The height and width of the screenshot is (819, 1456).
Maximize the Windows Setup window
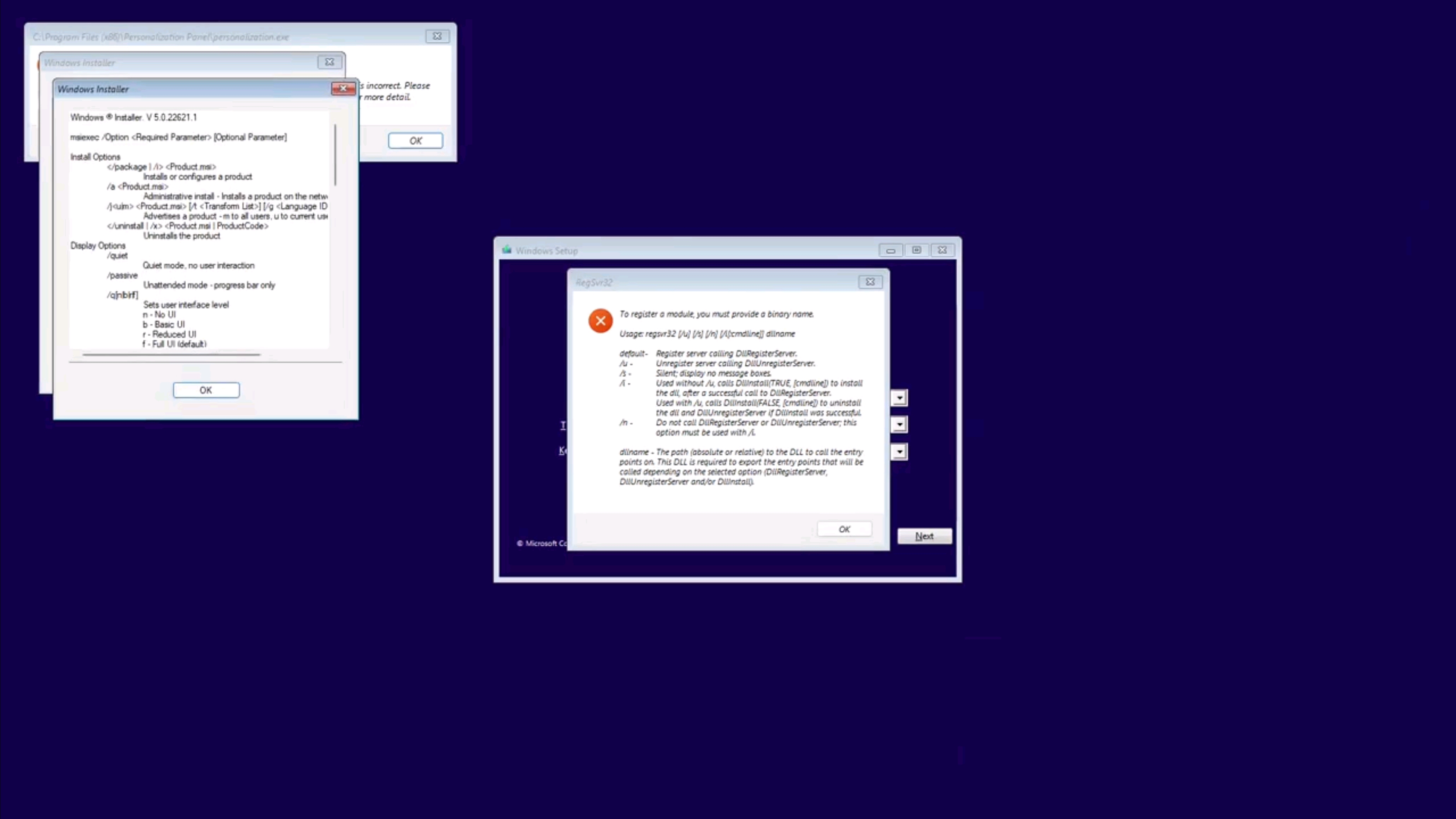pos(916,251)
